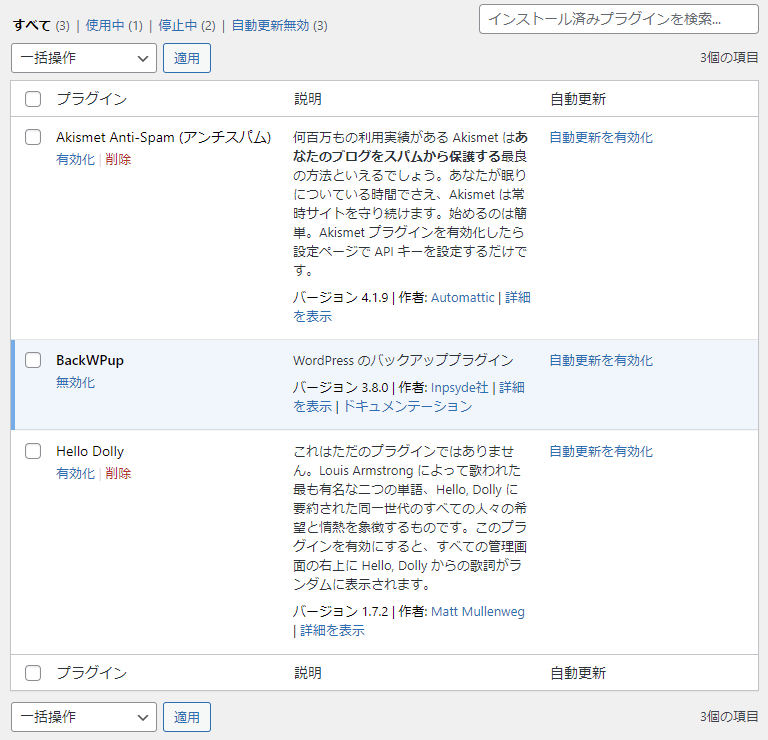This screenshot has width=768, height=740.
Task: Click the バージョン 4.1.9 version text
Action: pos(340,298)
